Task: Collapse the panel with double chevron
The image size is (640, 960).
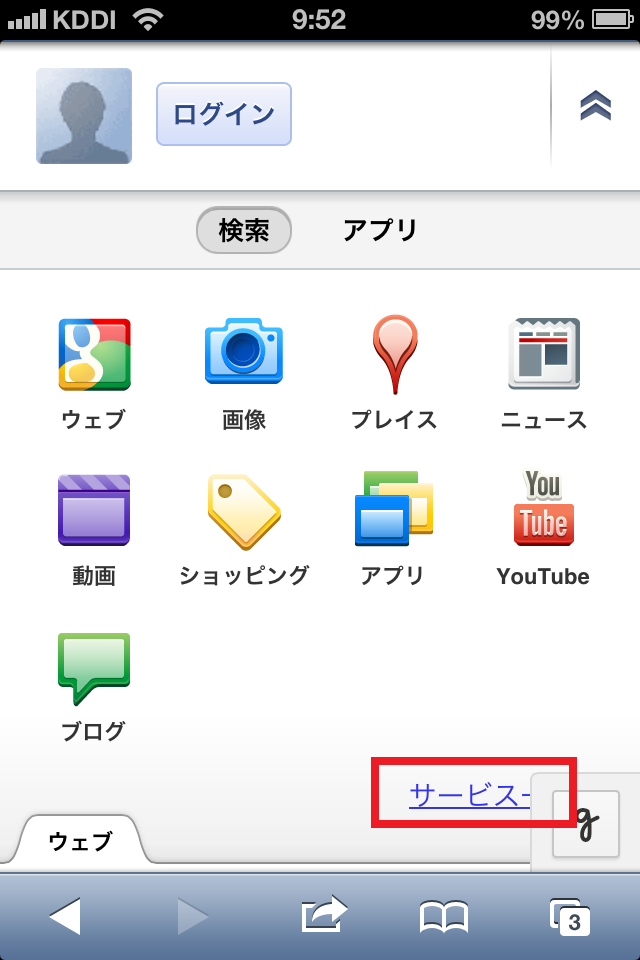Action: tap(595, 105)
